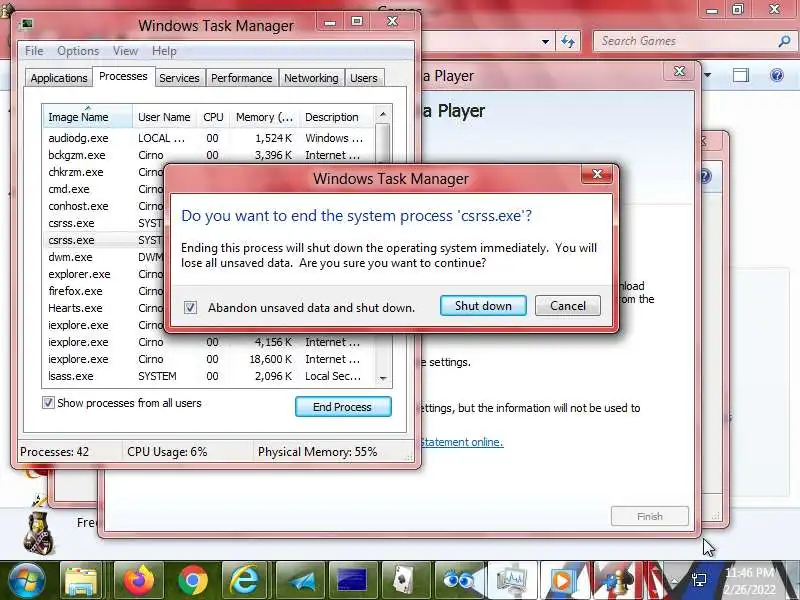This screenshot has height=600, width=800.
Task: Open the view options dropdown arrow in Games window
Action: (708, 76)
